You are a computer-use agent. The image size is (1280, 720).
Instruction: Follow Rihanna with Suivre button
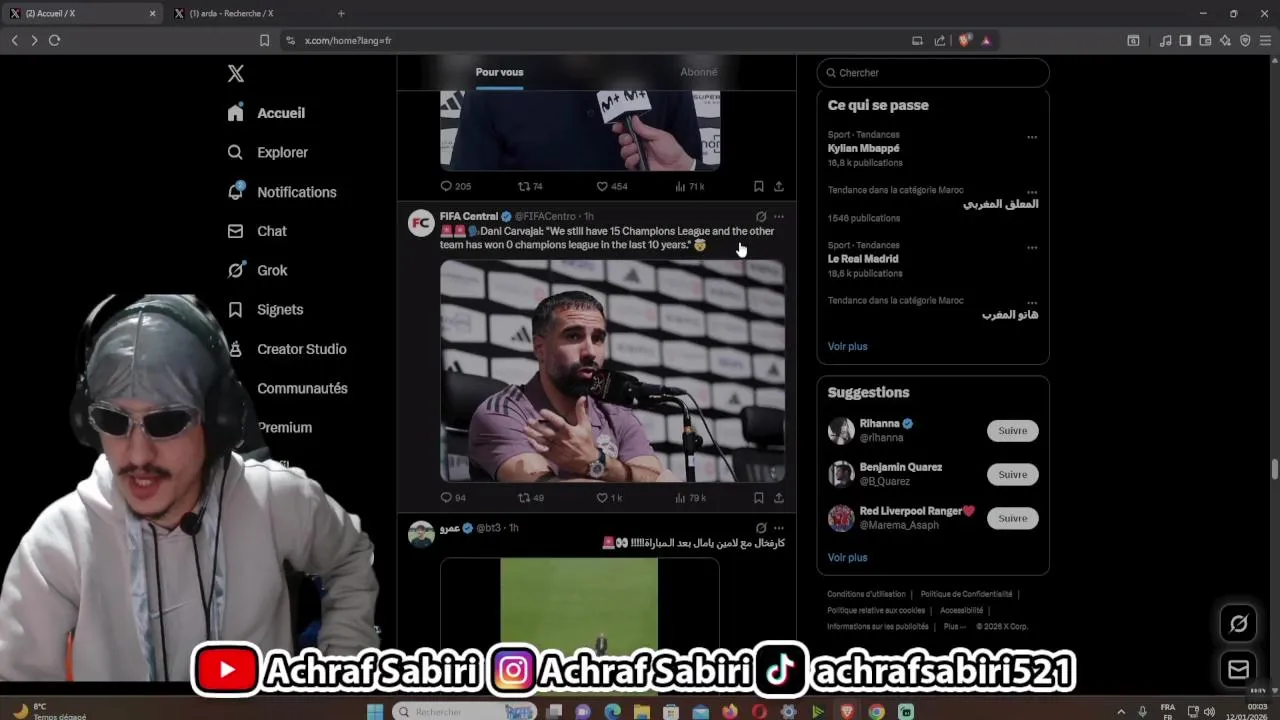1013,431
